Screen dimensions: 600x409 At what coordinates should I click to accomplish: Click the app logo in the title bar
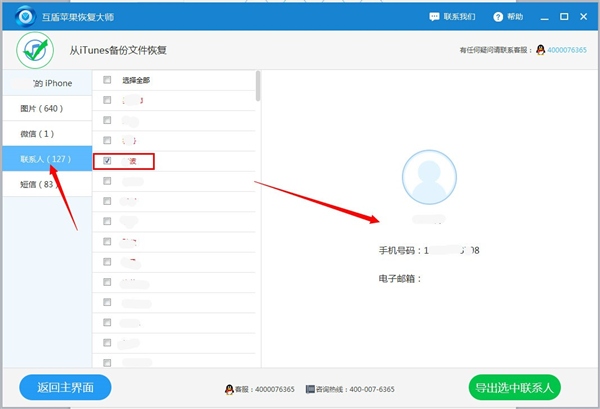click(26, 16)
